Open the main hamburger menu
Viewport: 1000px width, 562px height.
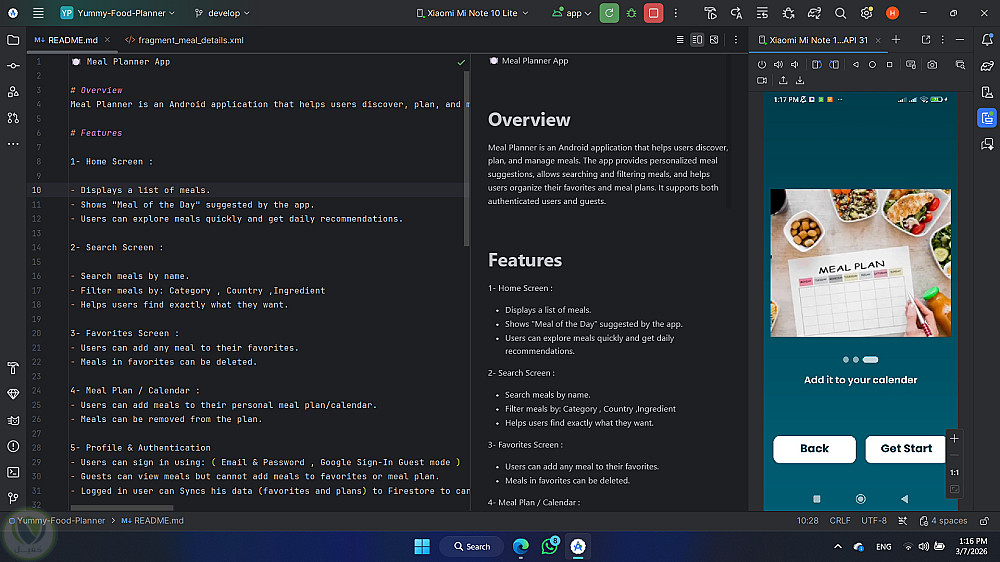tap(38, 13)
